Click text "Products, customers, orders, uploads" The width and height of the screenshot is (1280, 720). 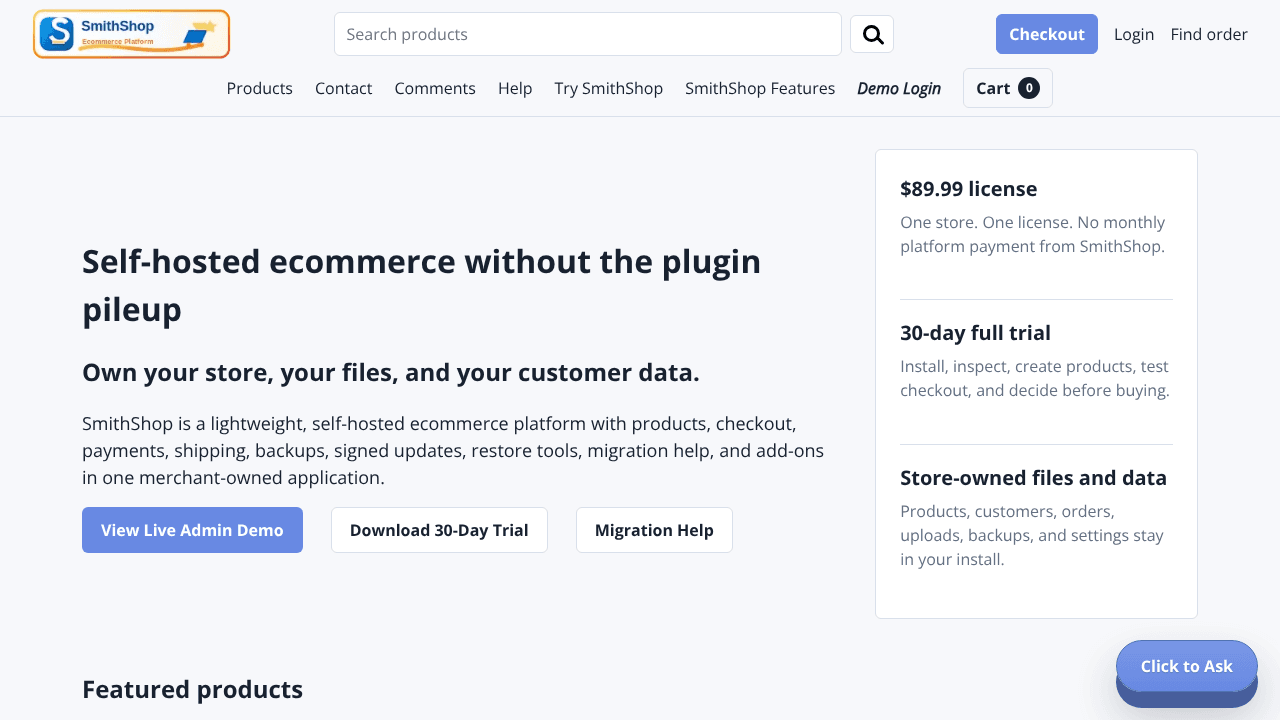[x=1032, y=535]
